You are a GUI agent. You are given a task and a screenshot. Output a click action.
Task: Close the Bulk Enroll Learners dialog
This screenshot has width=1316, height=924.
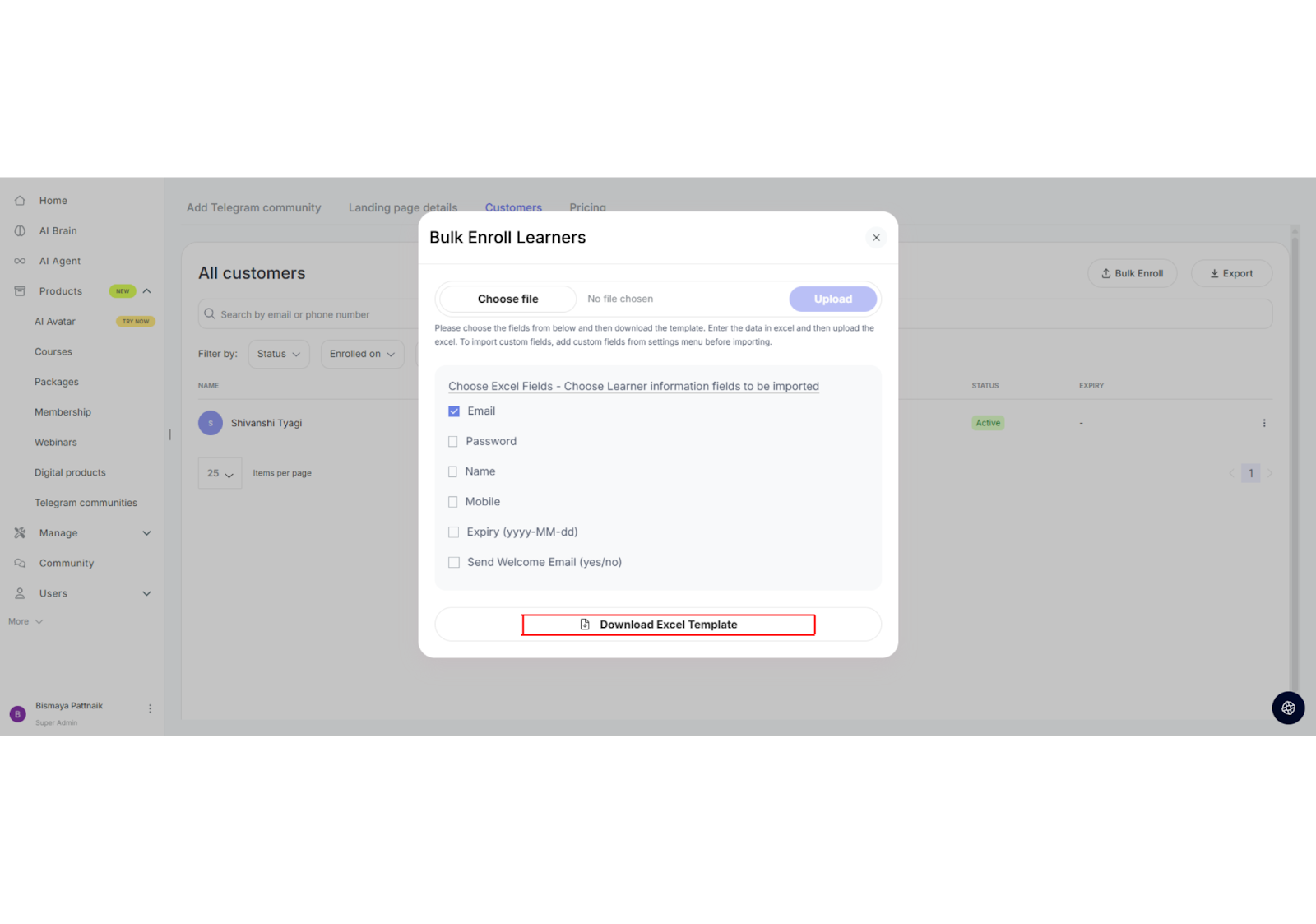(876, 238)
